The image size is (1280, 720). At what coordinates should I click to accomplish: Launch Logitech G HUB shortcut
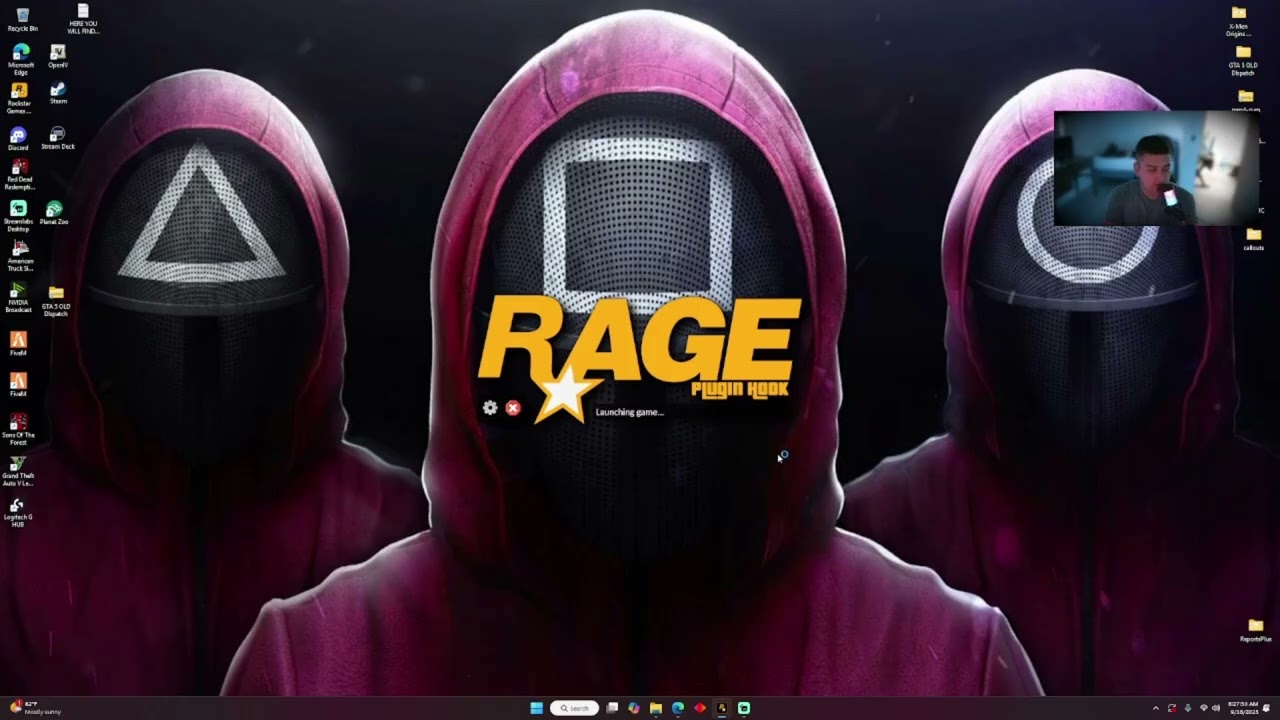[17, 512]
